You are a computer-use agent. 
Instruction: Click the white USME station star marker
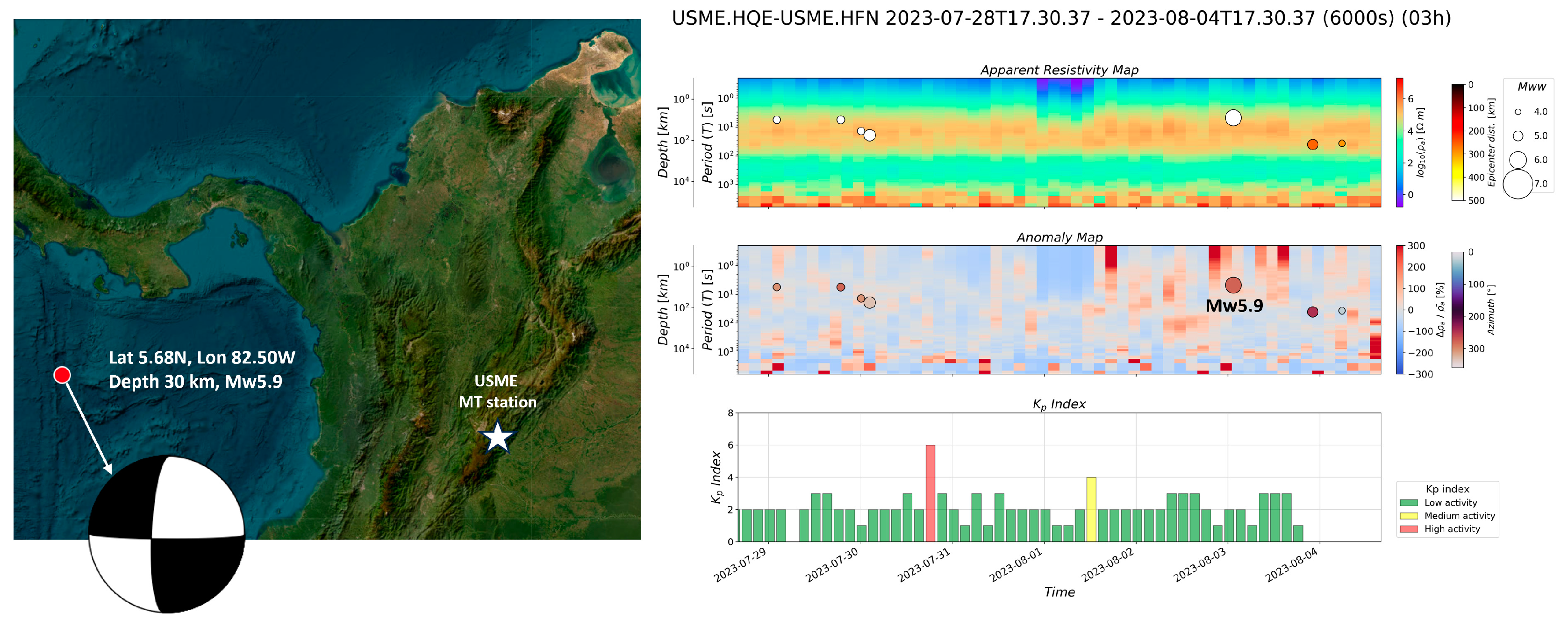click(497, 436)
